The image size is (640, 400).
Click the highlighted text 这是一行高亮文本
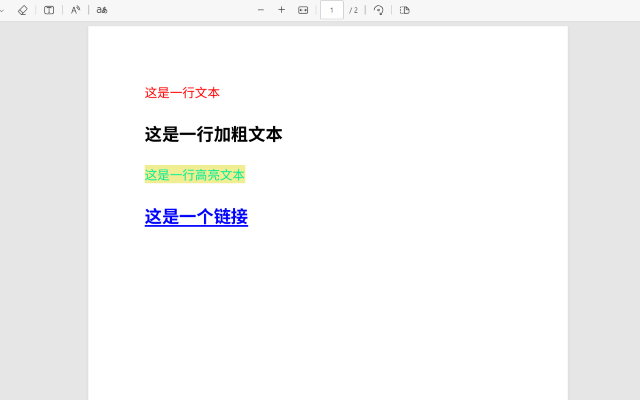tap(195, 174)
